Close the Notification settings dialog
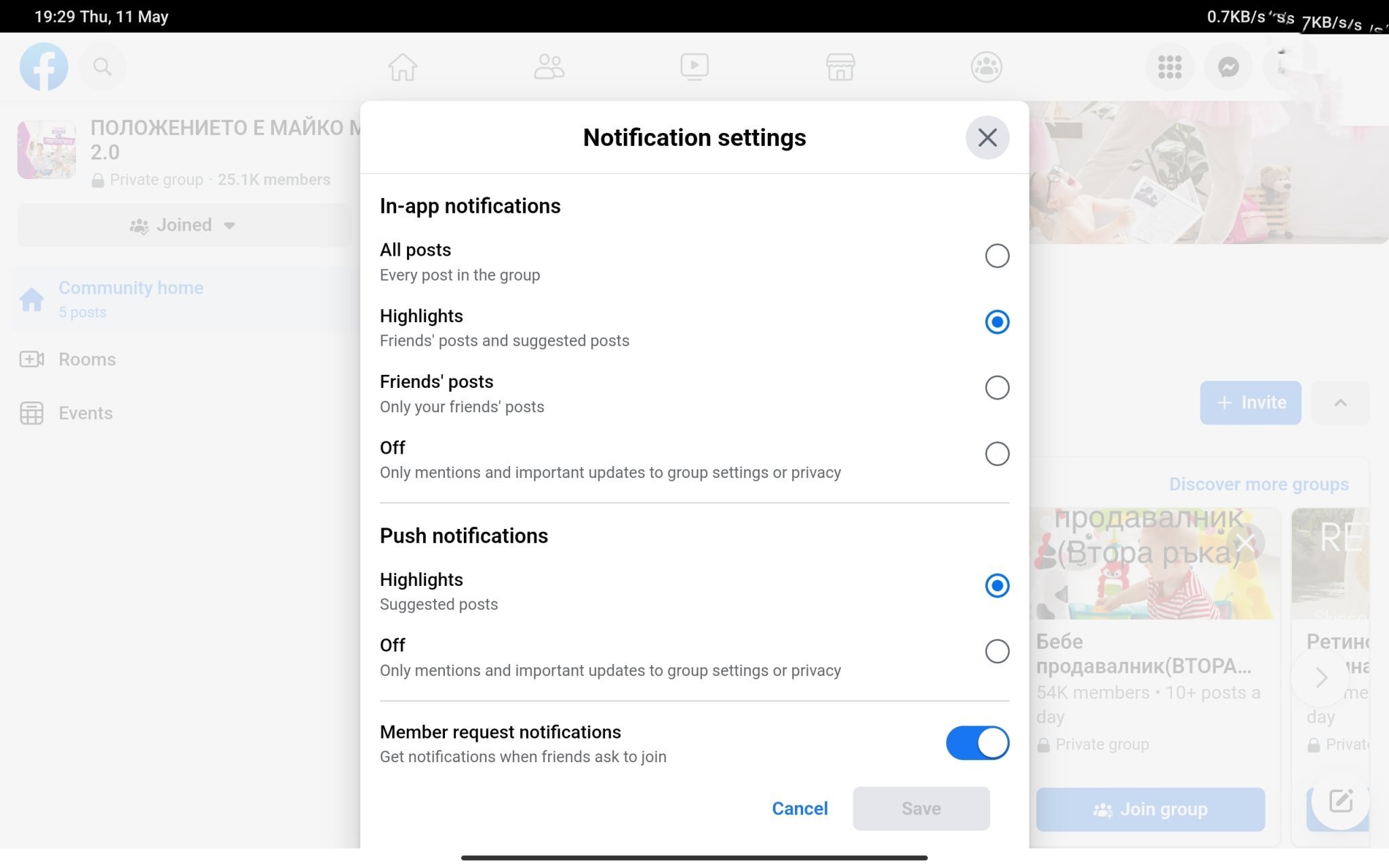The width and height of the screenshot is (1389, 868). [987, 138]
